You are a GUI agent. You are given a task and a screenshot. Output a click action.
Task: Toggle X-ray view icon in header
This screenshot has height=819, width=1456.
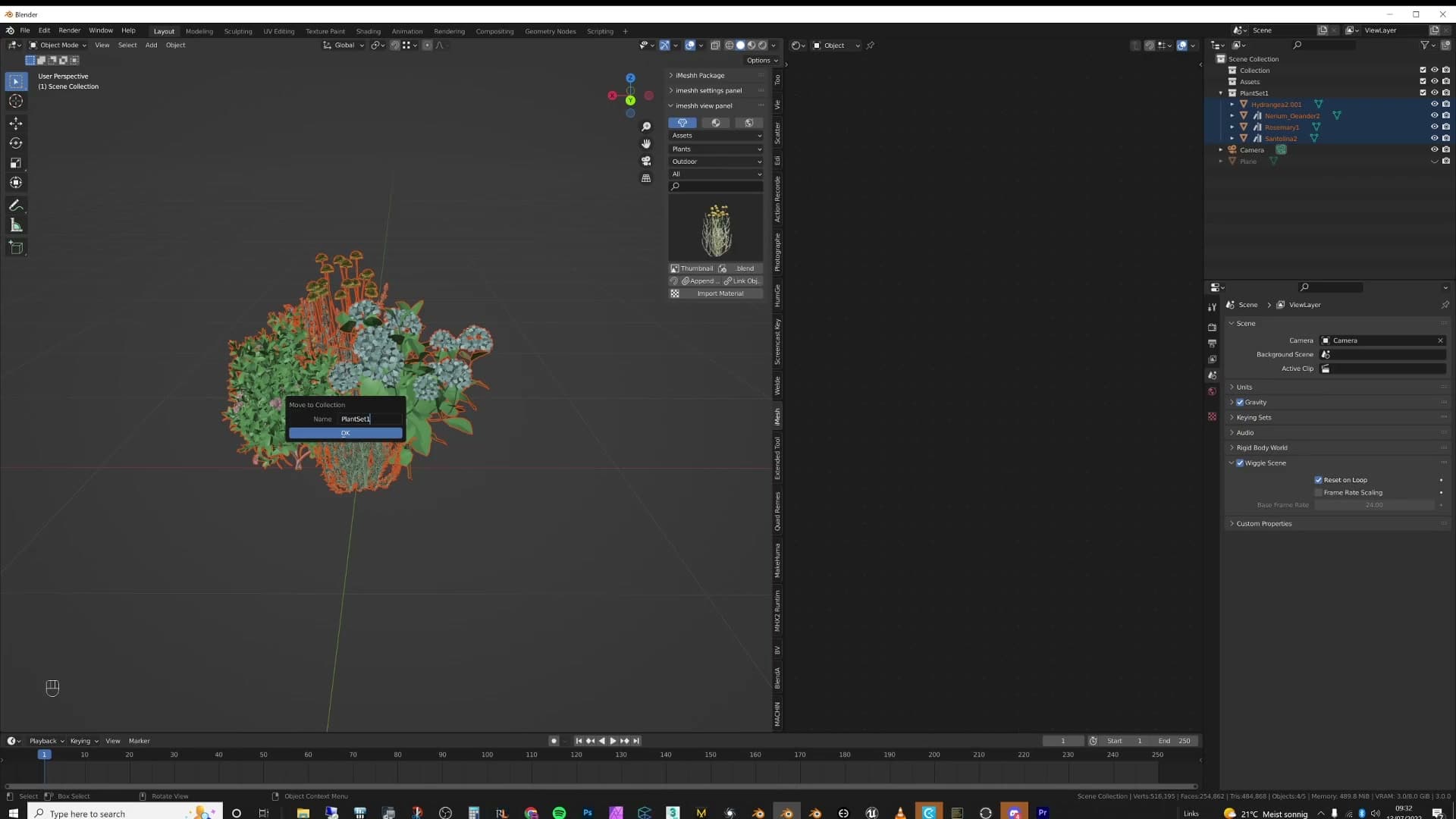click(x=715, y=45)
